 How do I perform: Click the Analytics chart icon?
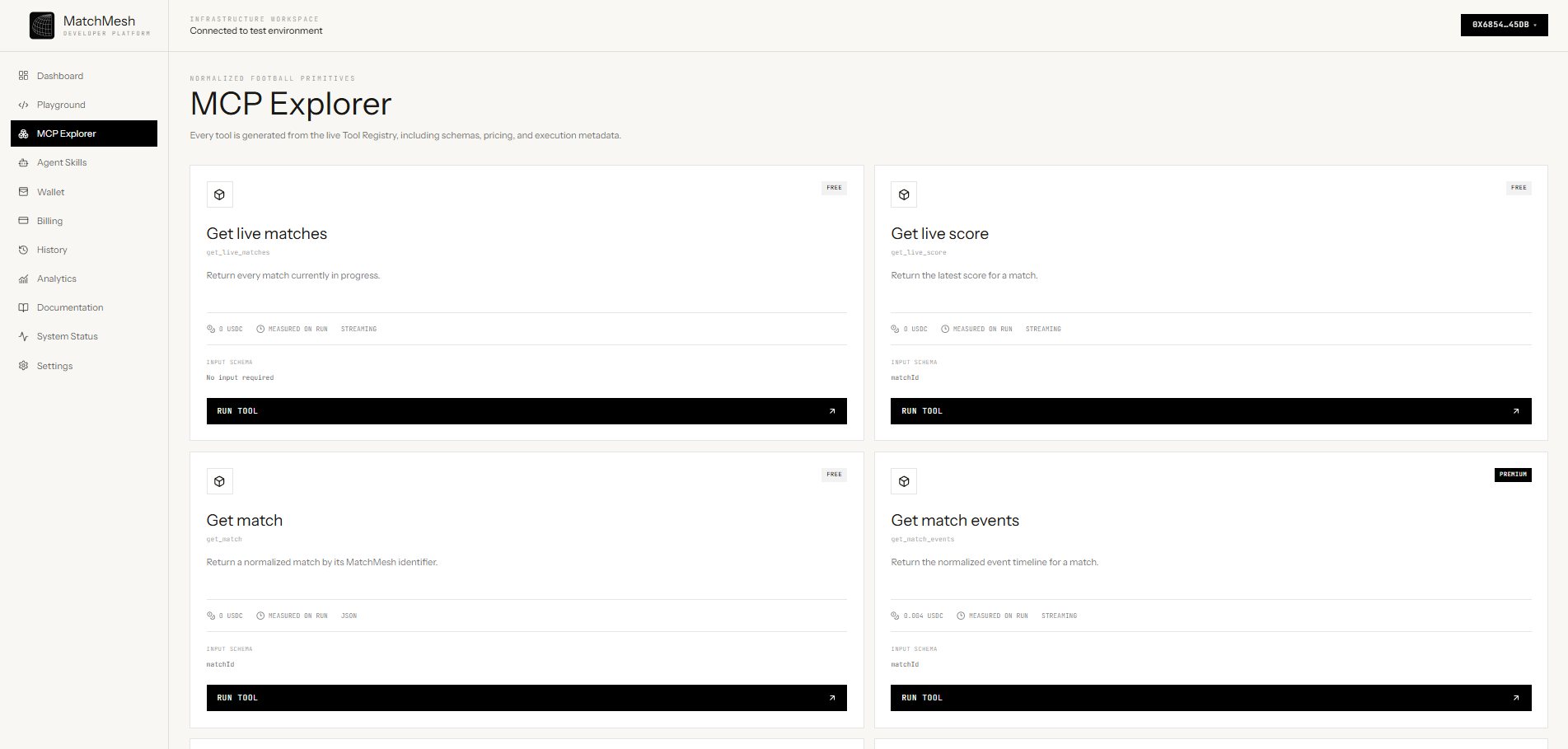pyautogui.click(x=23, y=279)
